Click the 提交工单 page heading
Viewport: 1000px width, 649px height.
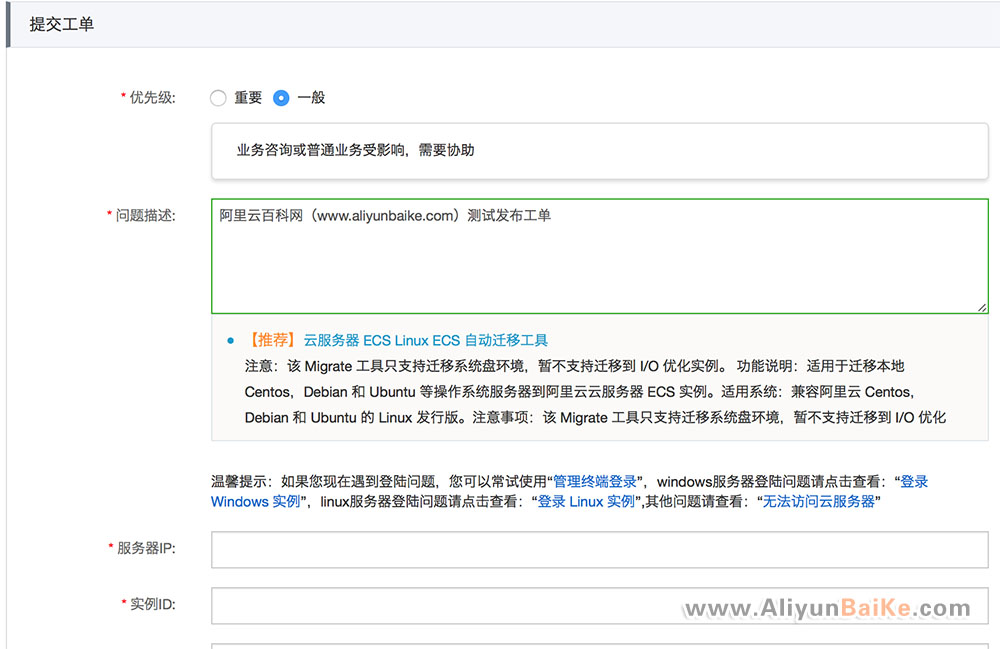tap(61, 24)
